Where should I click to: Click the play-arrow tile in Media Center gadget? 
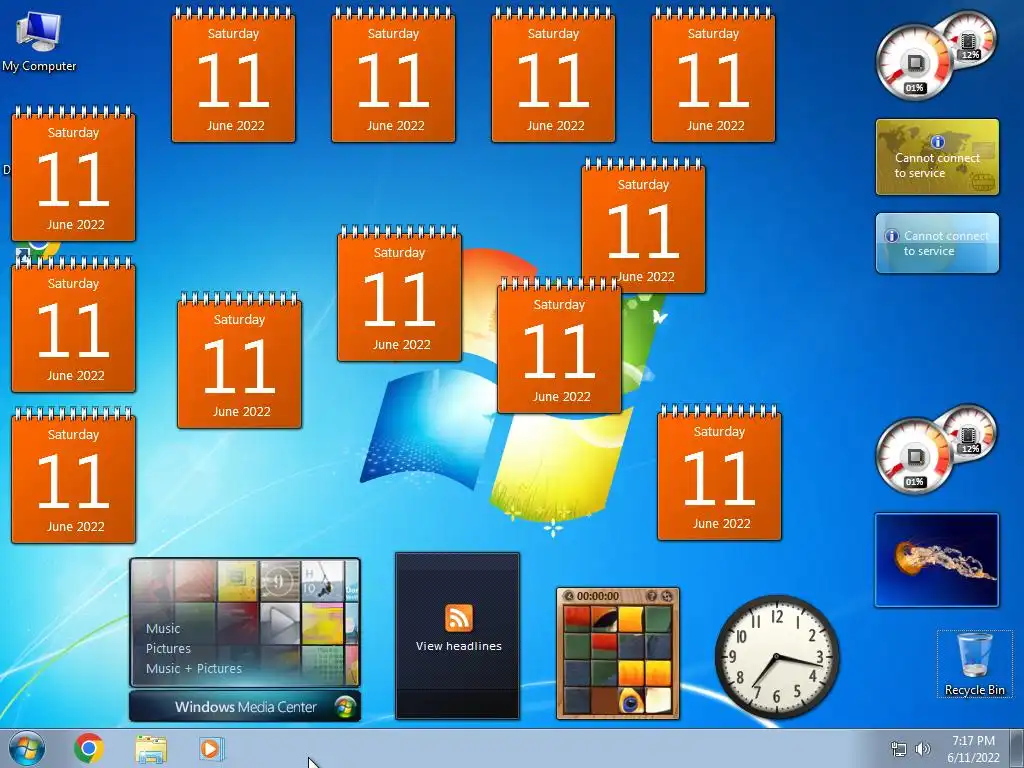(x=280, y=622)
